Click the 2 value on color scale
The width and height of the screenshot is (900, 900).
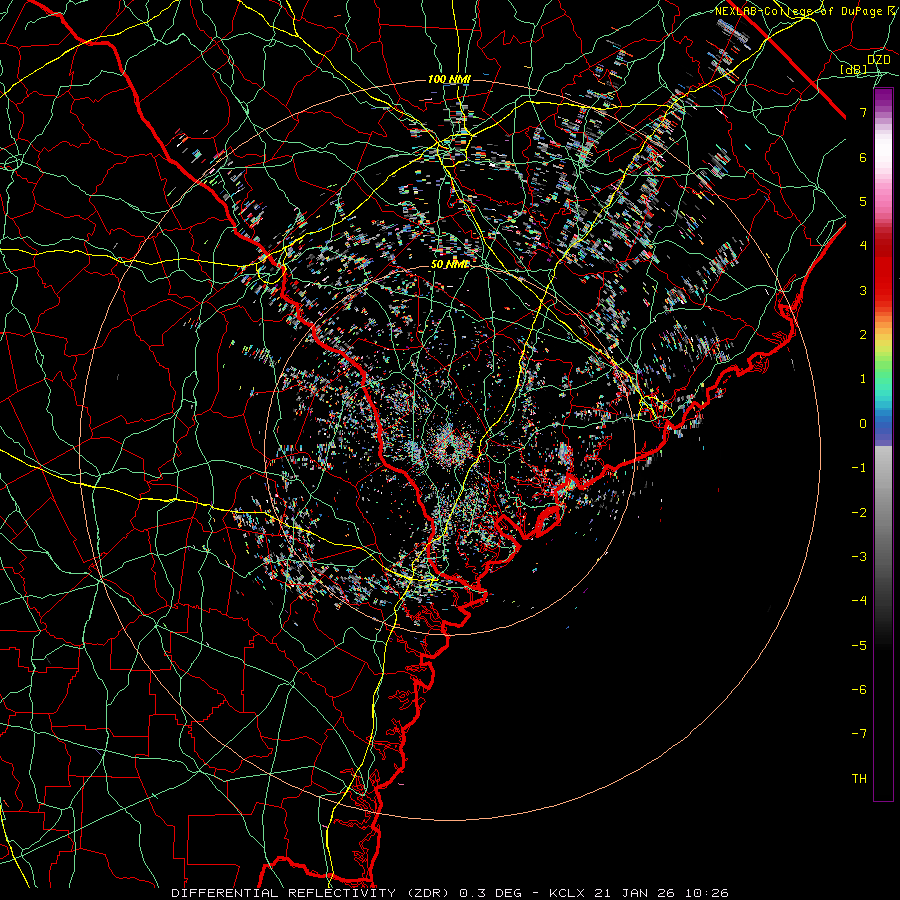click(x=863, y=335)
